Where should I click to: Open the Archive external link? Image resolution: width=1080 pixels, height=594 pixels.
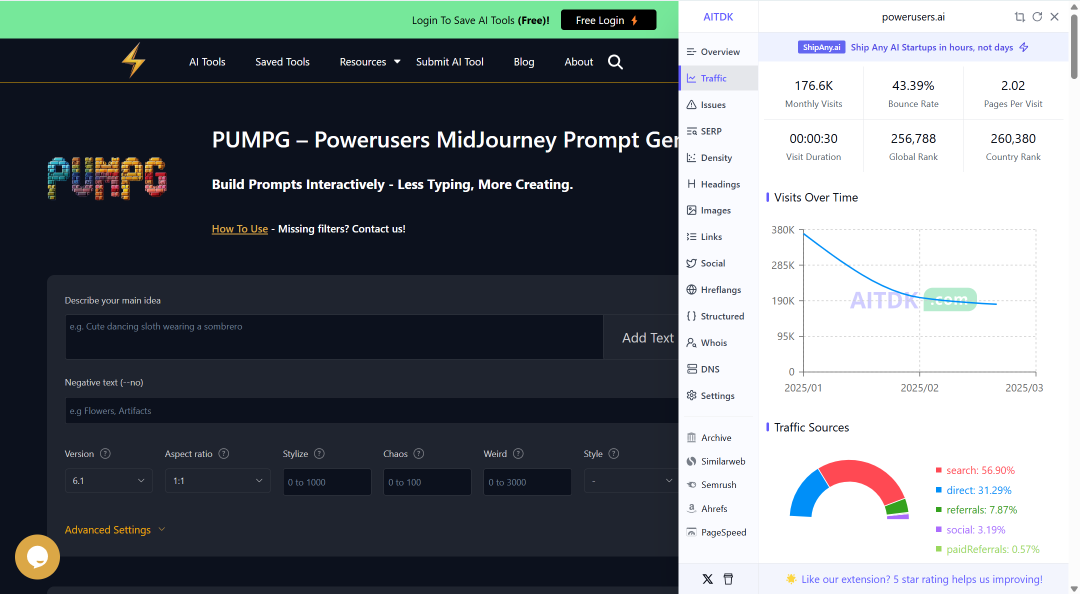pyautogui.click(x=718, y=438)
